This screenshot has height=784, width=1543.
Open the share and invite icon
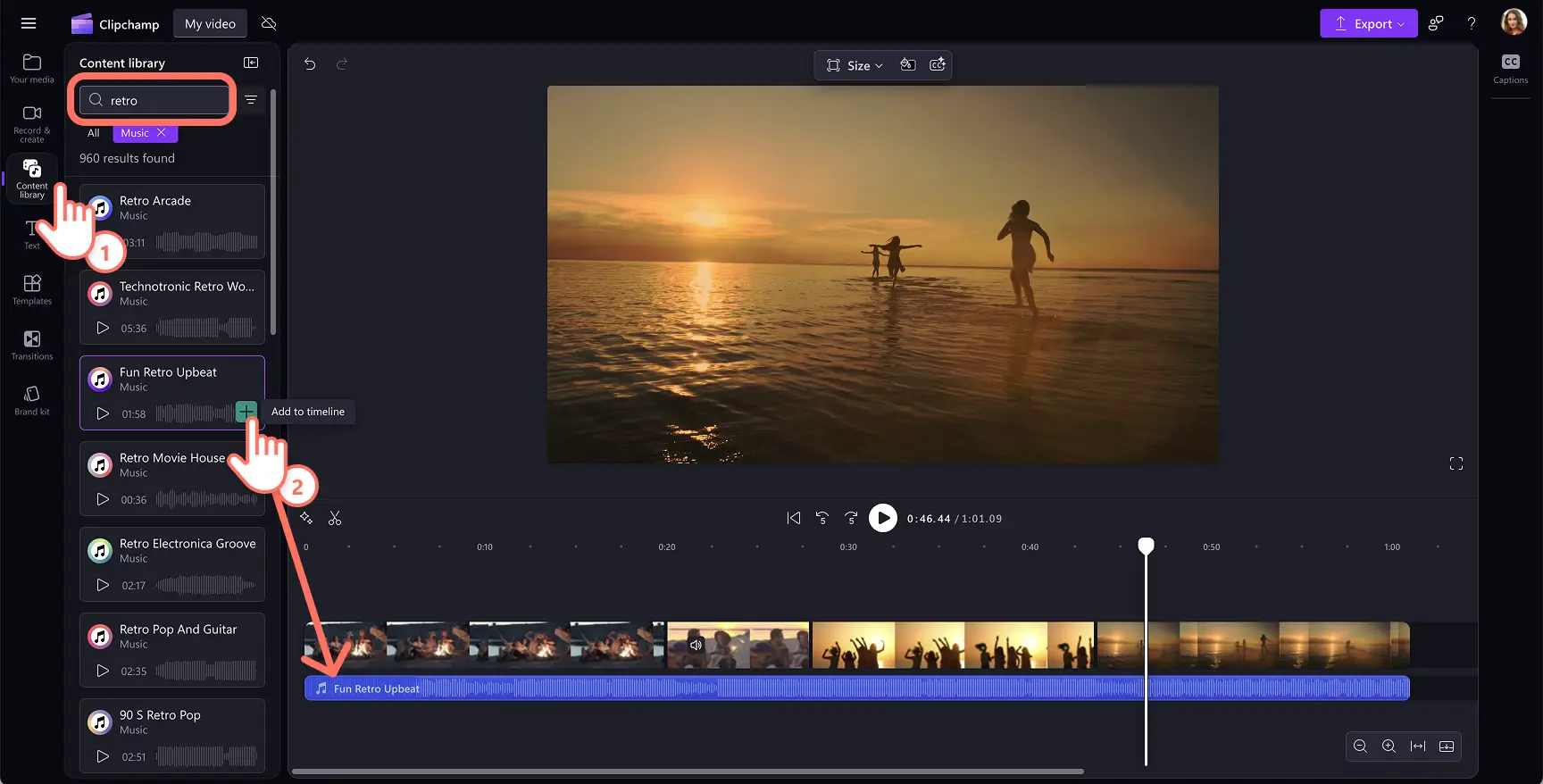click(x=1436, y=24)
